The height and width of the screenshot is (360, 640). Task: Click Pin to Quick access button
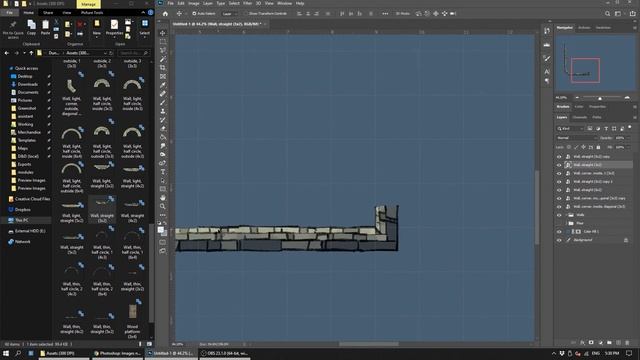13,29
